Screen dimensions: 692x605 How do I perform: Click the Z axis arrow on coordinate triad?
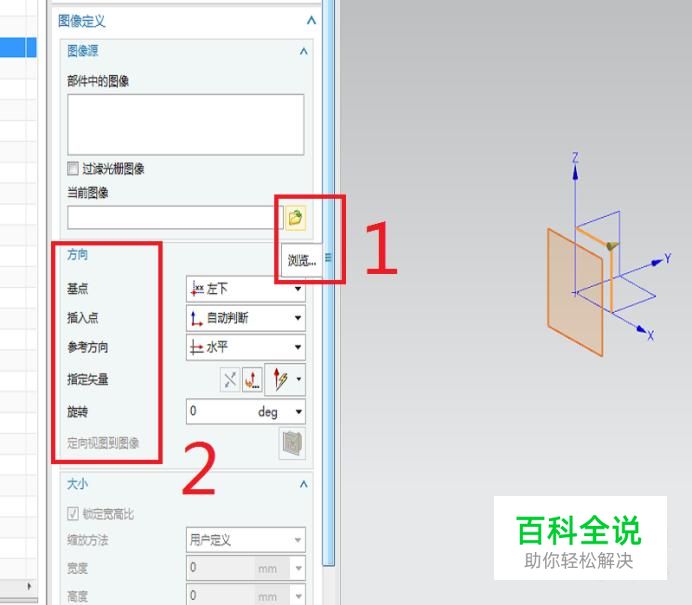(x=575, y=171)
